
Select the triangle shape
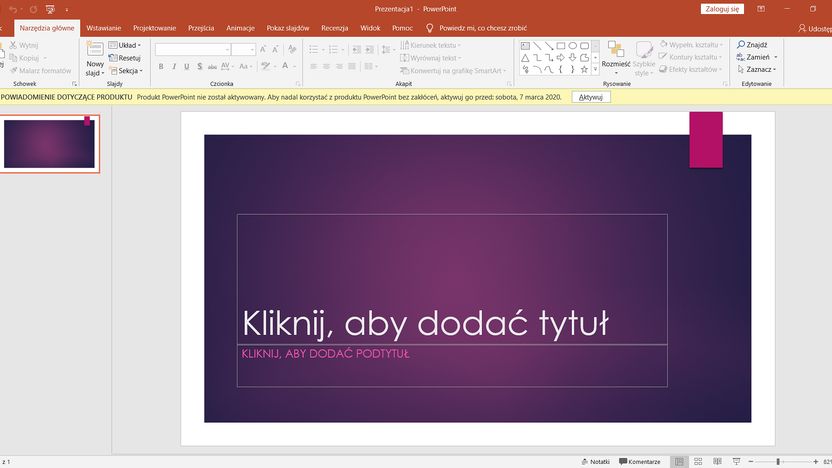525,58
